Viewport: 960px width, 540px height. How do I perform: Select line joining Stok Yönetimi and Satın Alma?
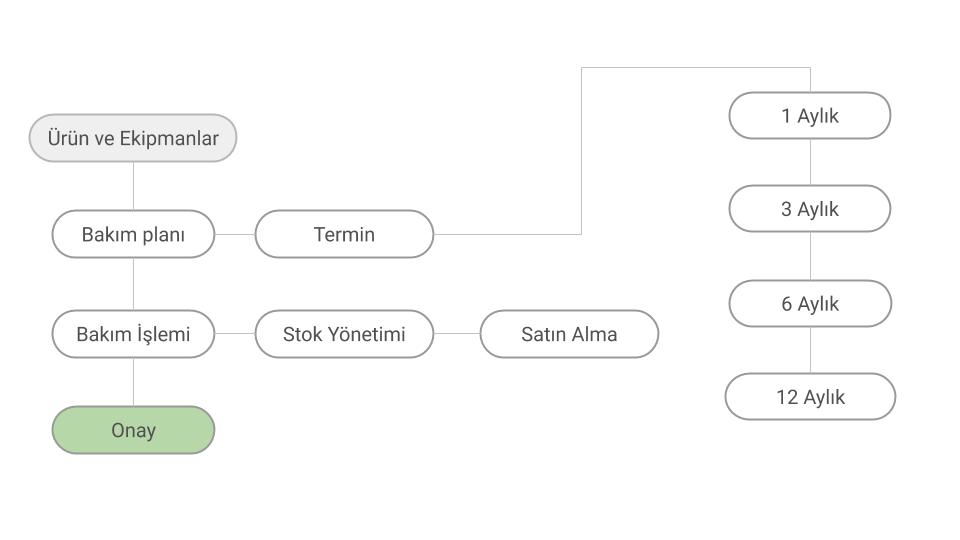pos(457,334)
